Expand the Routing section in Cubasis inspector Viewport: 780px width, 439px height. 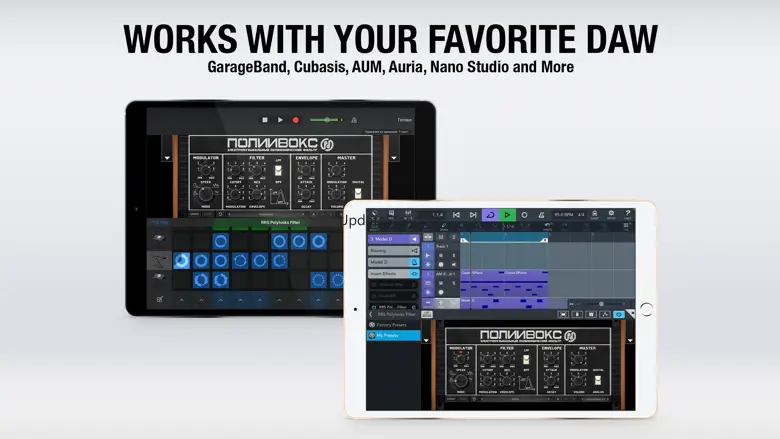(x=393, y=251)
